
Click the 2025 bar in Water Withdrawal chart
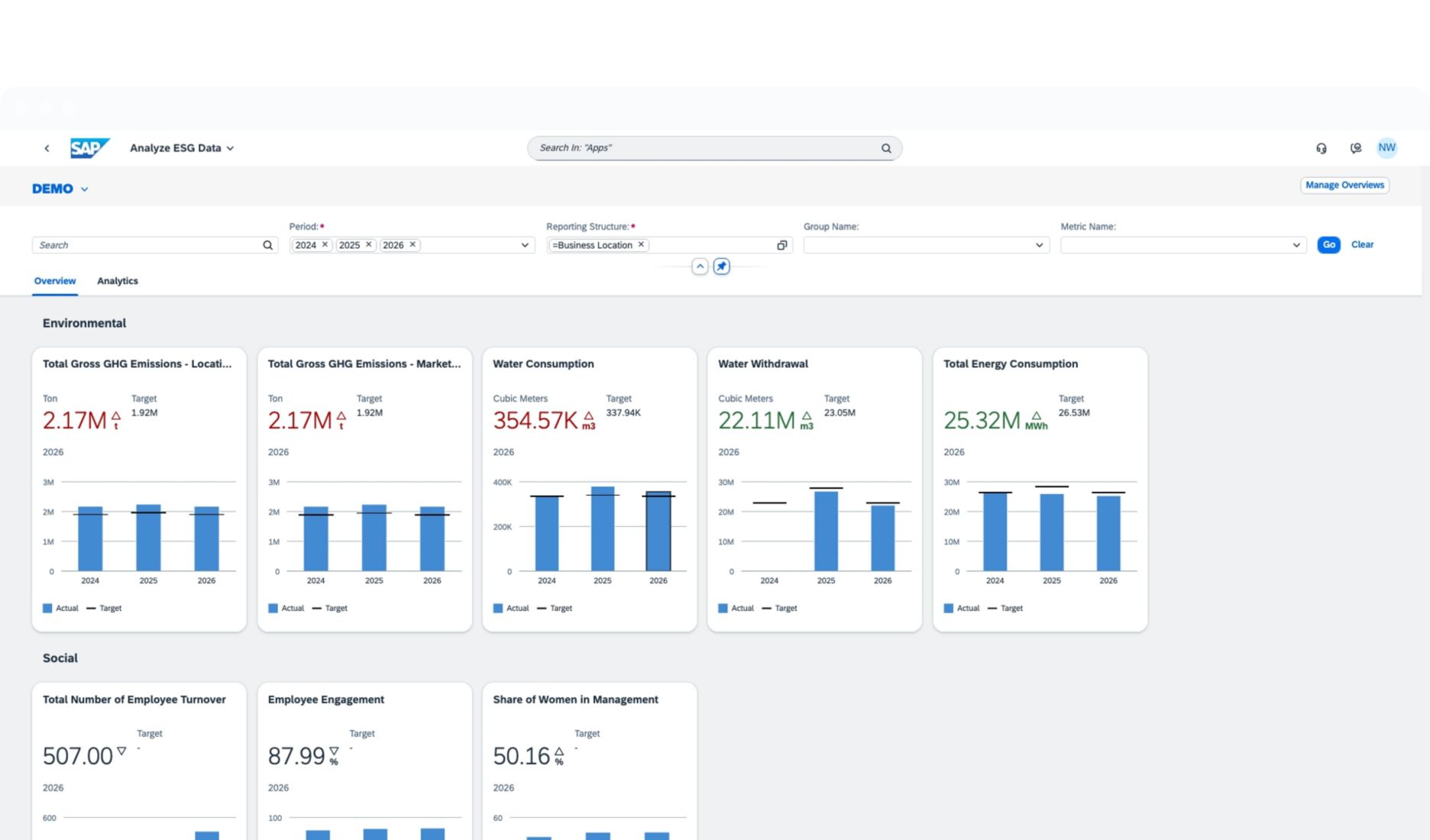point(826,531)
